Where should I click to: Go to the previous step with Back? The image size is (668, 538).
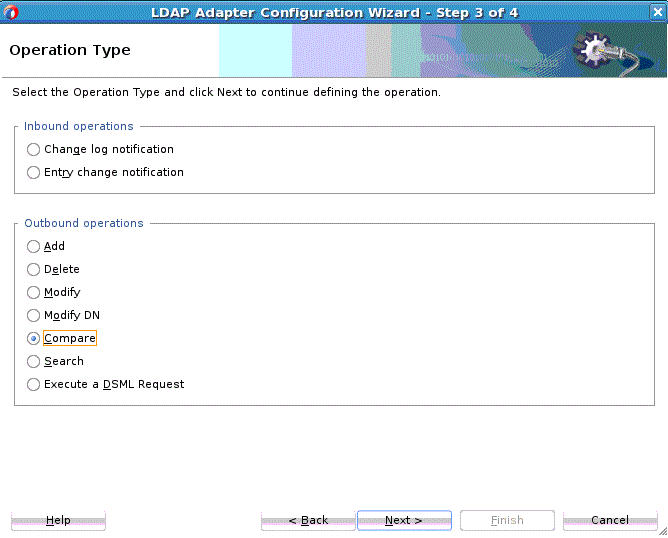click(308, 521)
